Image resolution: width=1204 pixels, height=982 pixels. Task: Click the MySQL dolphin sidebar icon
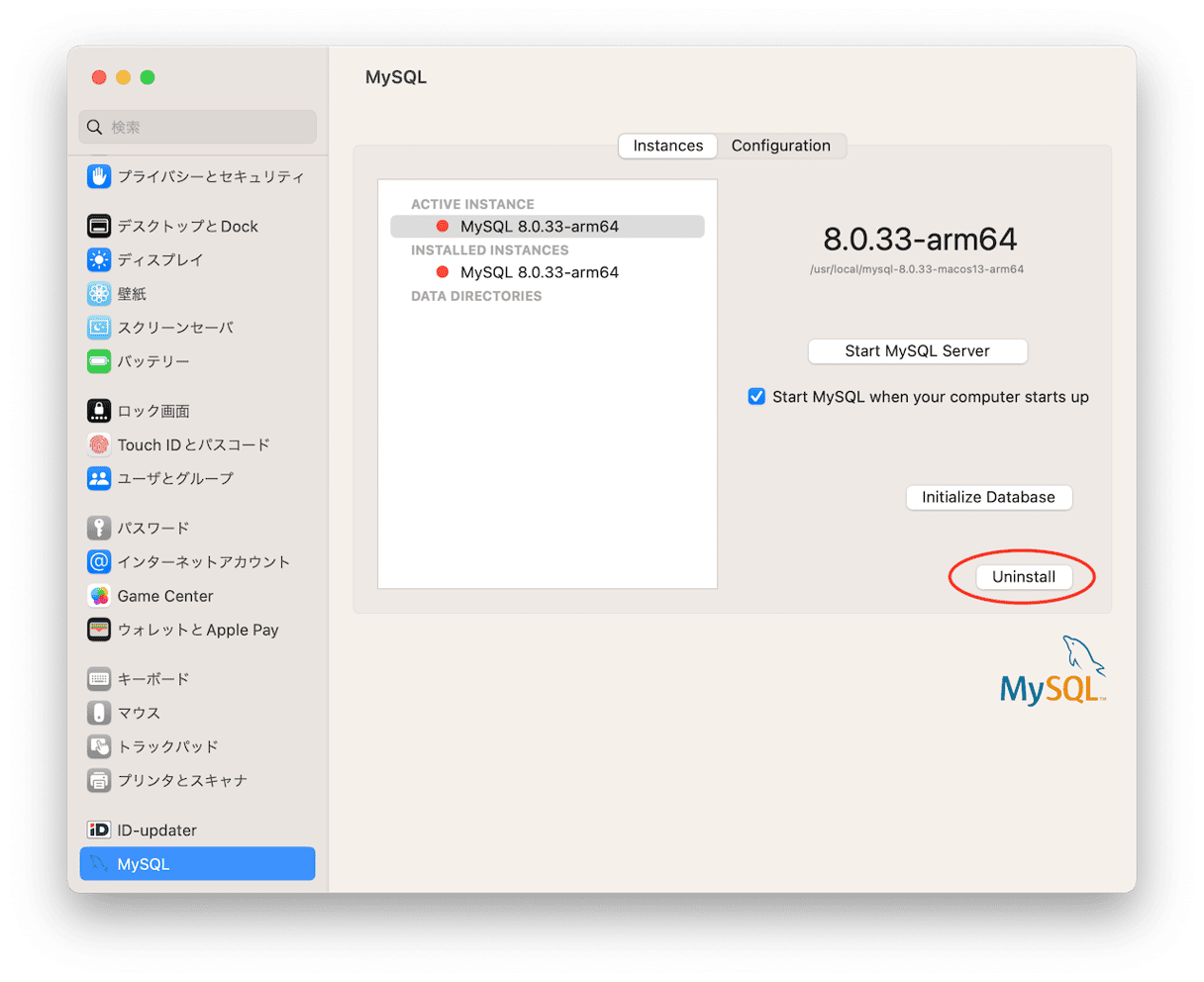coord(99,863)
